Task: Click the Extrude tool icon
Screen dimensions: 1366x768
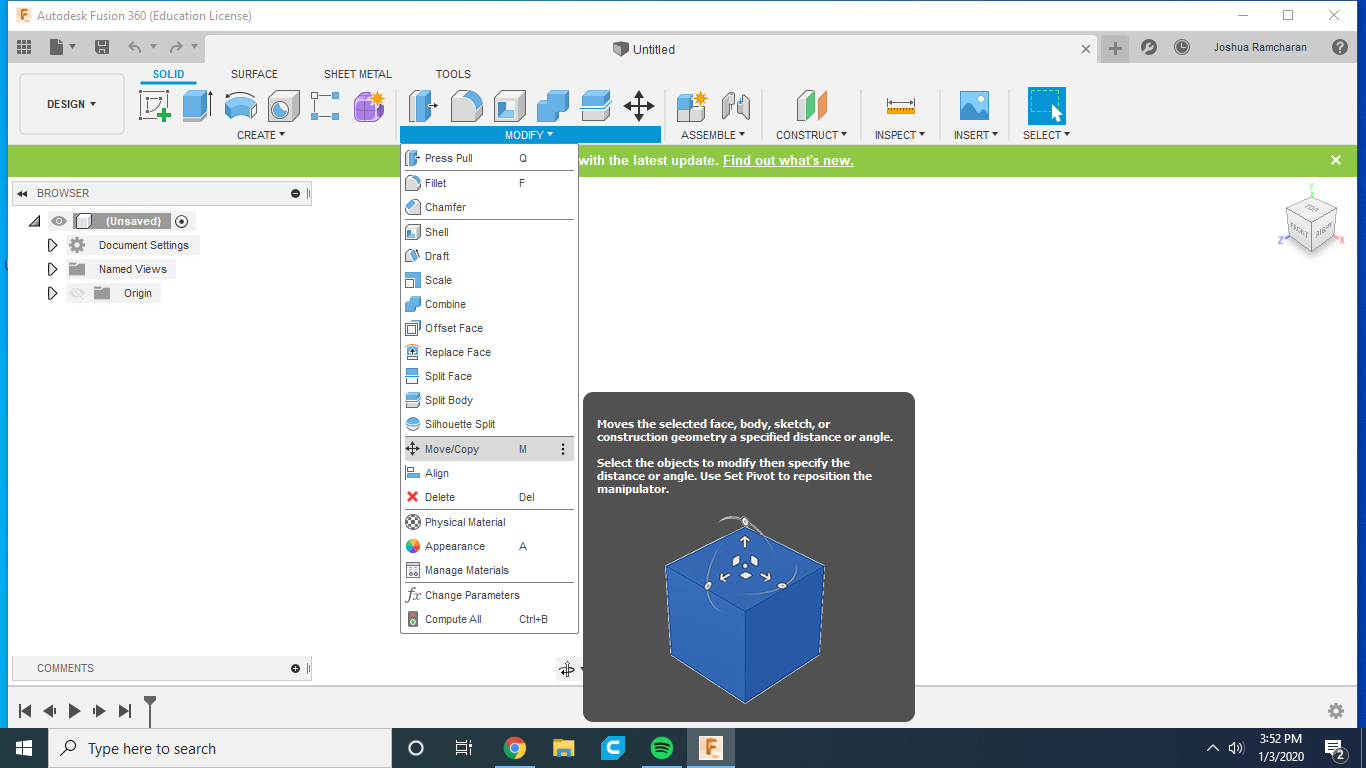Action: 197,105
